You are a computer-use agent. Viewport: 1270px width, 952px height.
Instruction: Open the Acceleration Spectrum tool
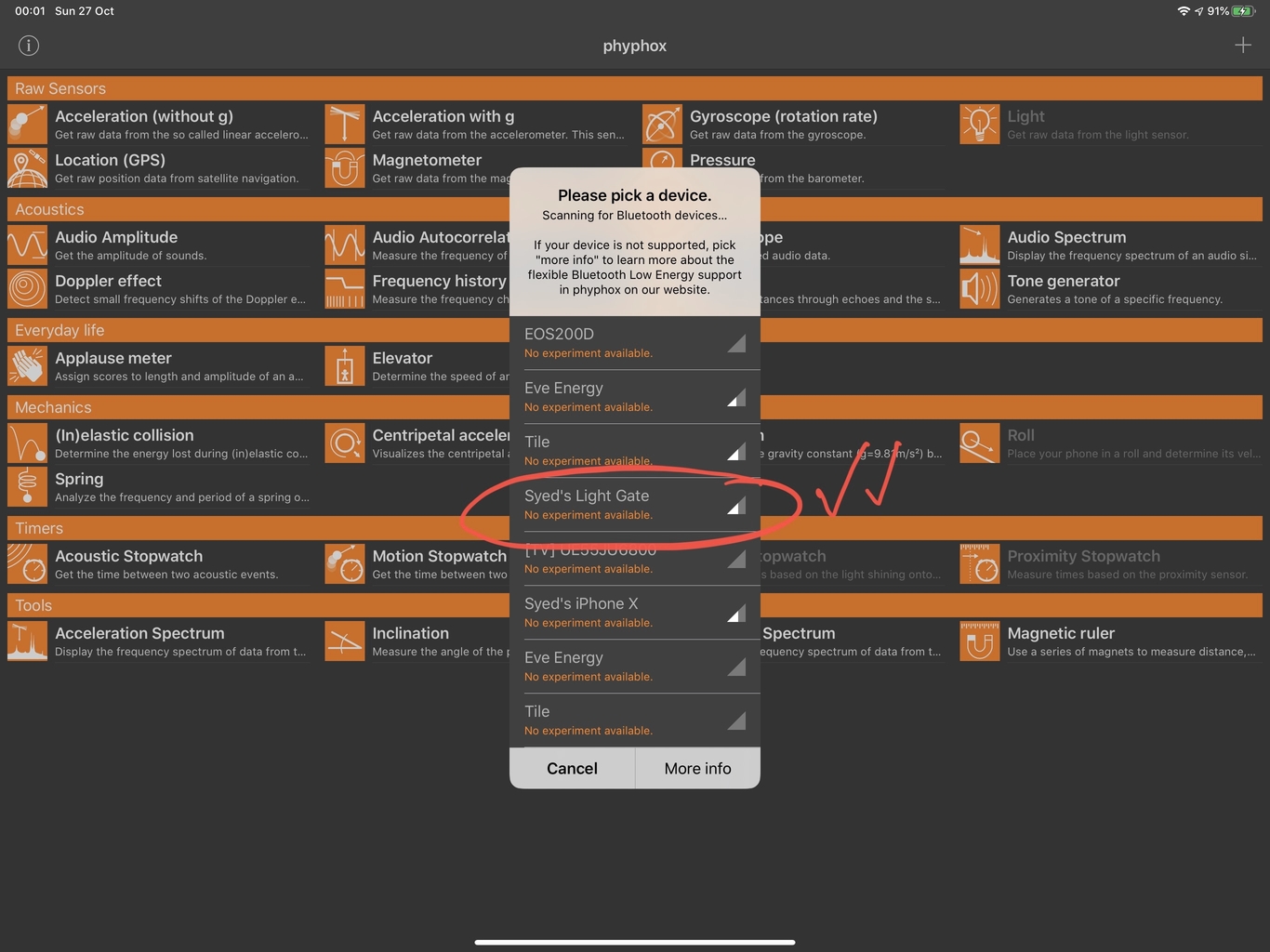click(139, 641)
